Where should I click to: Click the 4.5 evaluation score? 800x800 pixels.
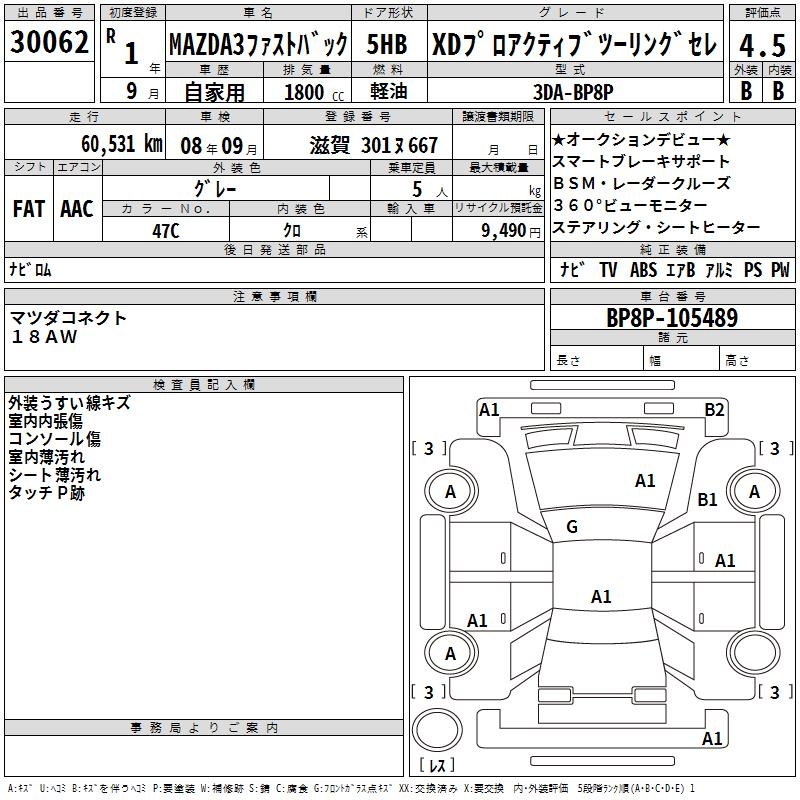761,45
